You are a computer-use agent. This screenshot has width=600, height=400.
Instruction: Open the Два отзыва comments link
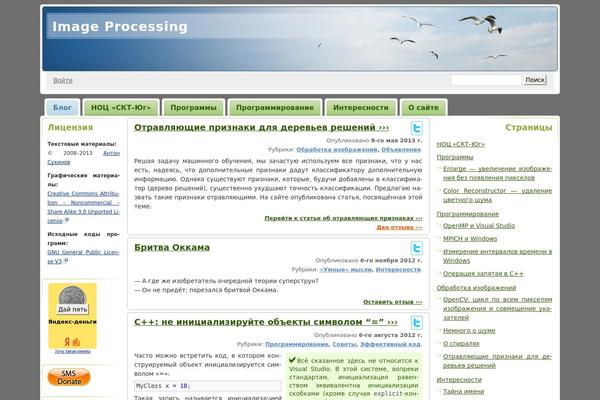399,227
